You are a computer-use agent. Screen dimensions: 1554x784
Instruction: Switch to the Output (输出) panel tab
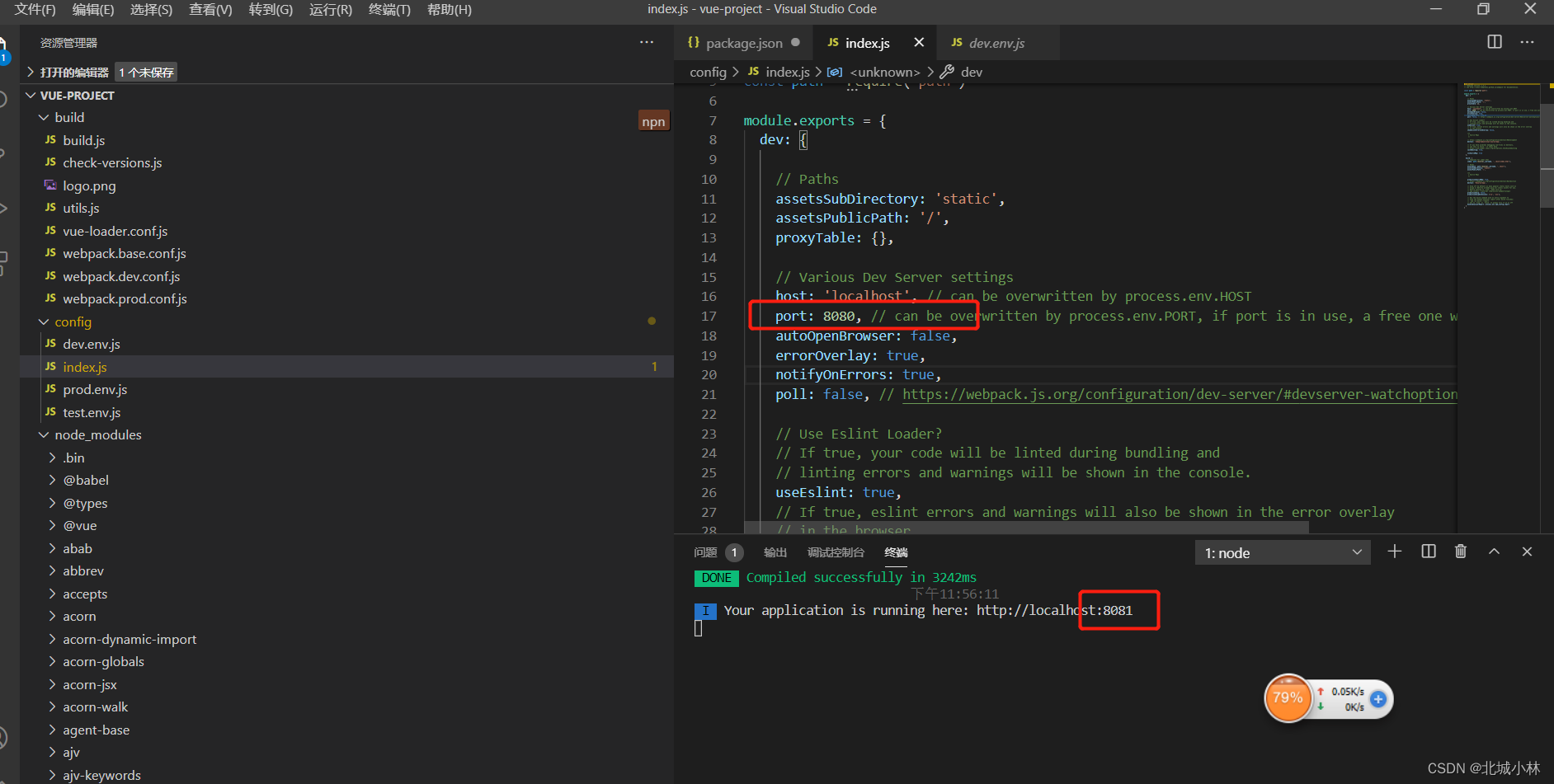775,552
